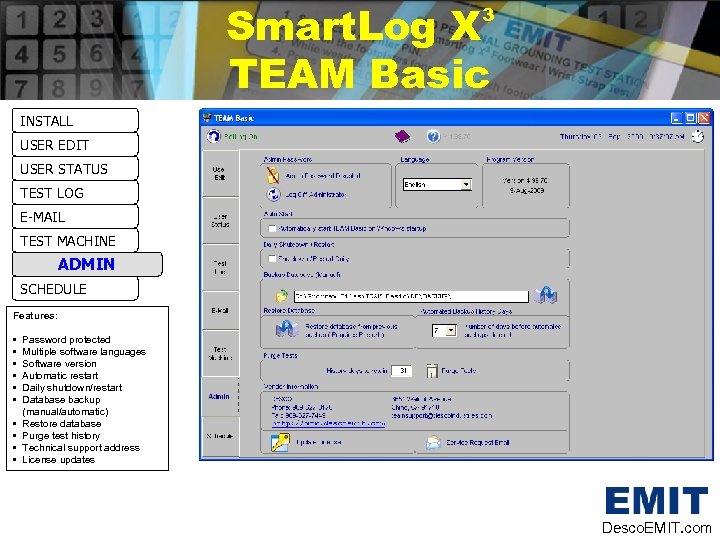Click the Service Request Email icon
This screenshot has width=720, height=540.
(x=433, y=443)
